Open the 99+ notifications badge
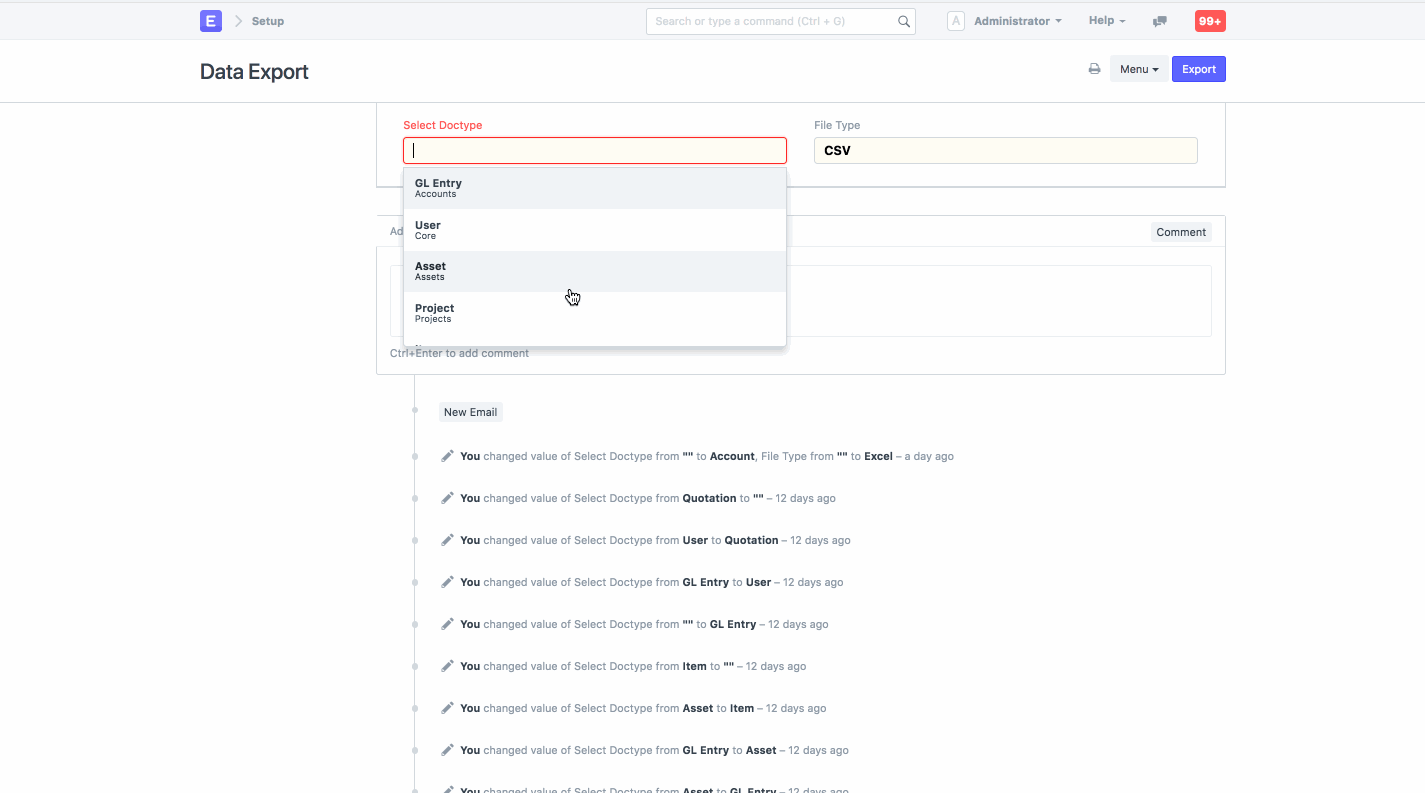1425x793 pixels. coord(1210,21)
